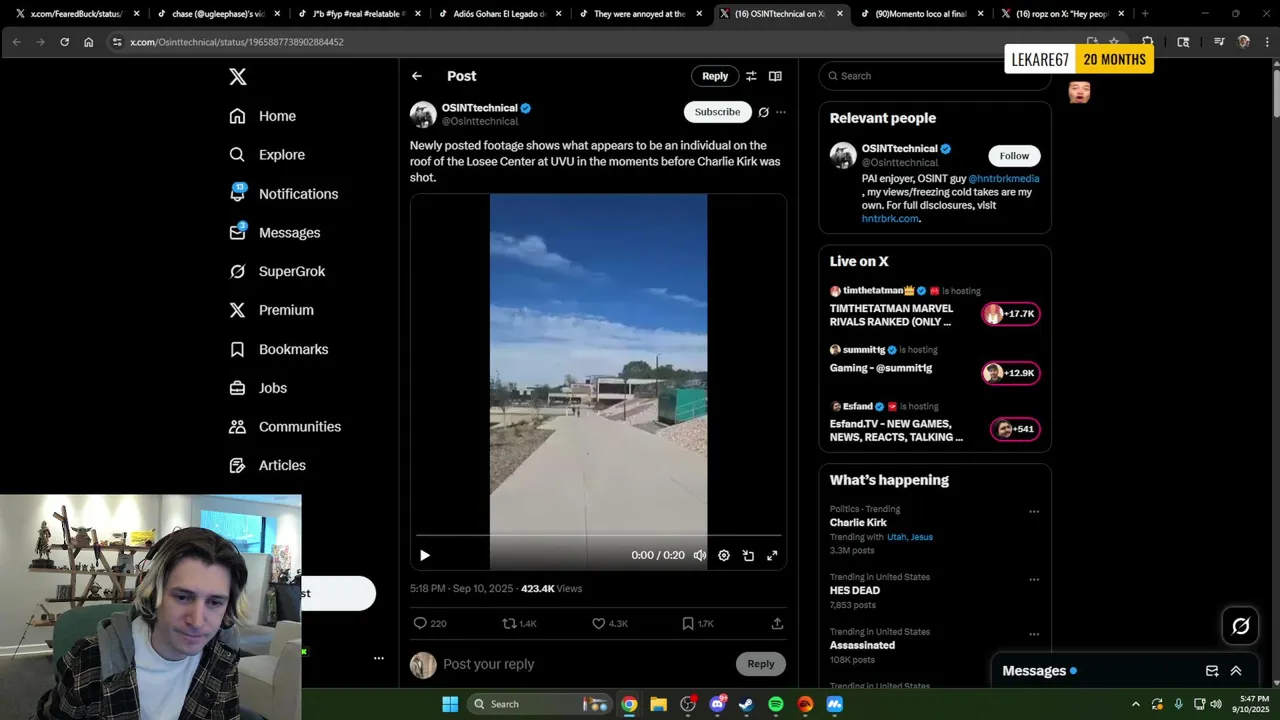Open Home in the sidebar
Image resolution: width=1280 pixels, height=720 pixels.
pos(262,116)
